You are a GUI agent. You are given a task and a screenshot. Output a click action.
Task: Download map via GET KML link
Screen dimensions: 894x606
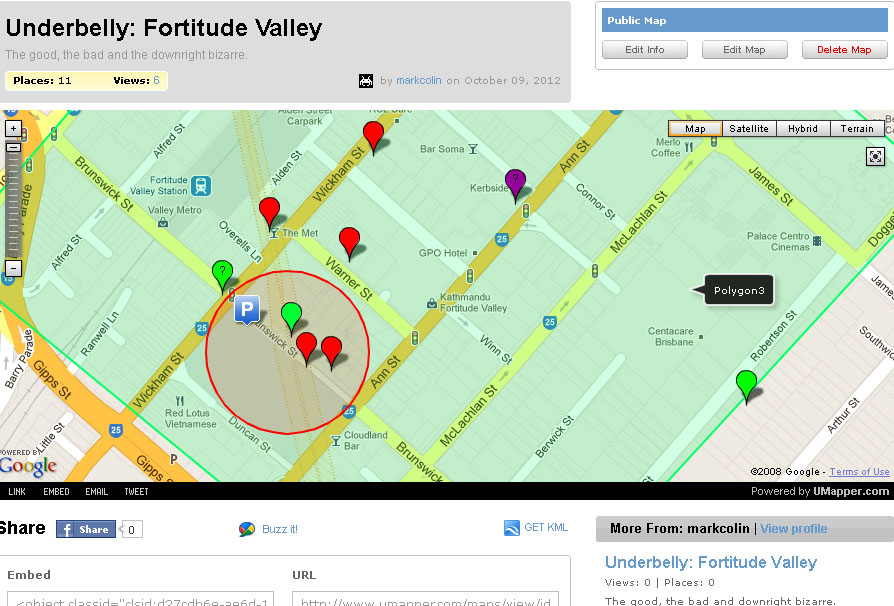click(x=545, y=528)
